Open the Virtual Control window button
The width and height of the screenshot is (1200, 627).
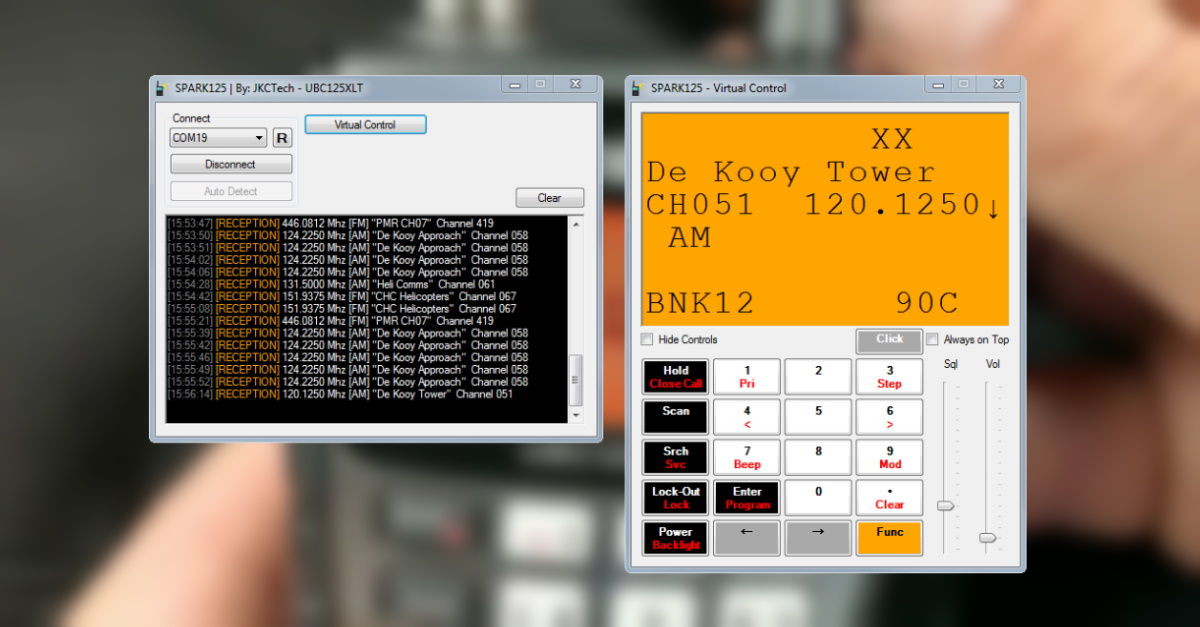pyautogui.click(x=365, y=125)
